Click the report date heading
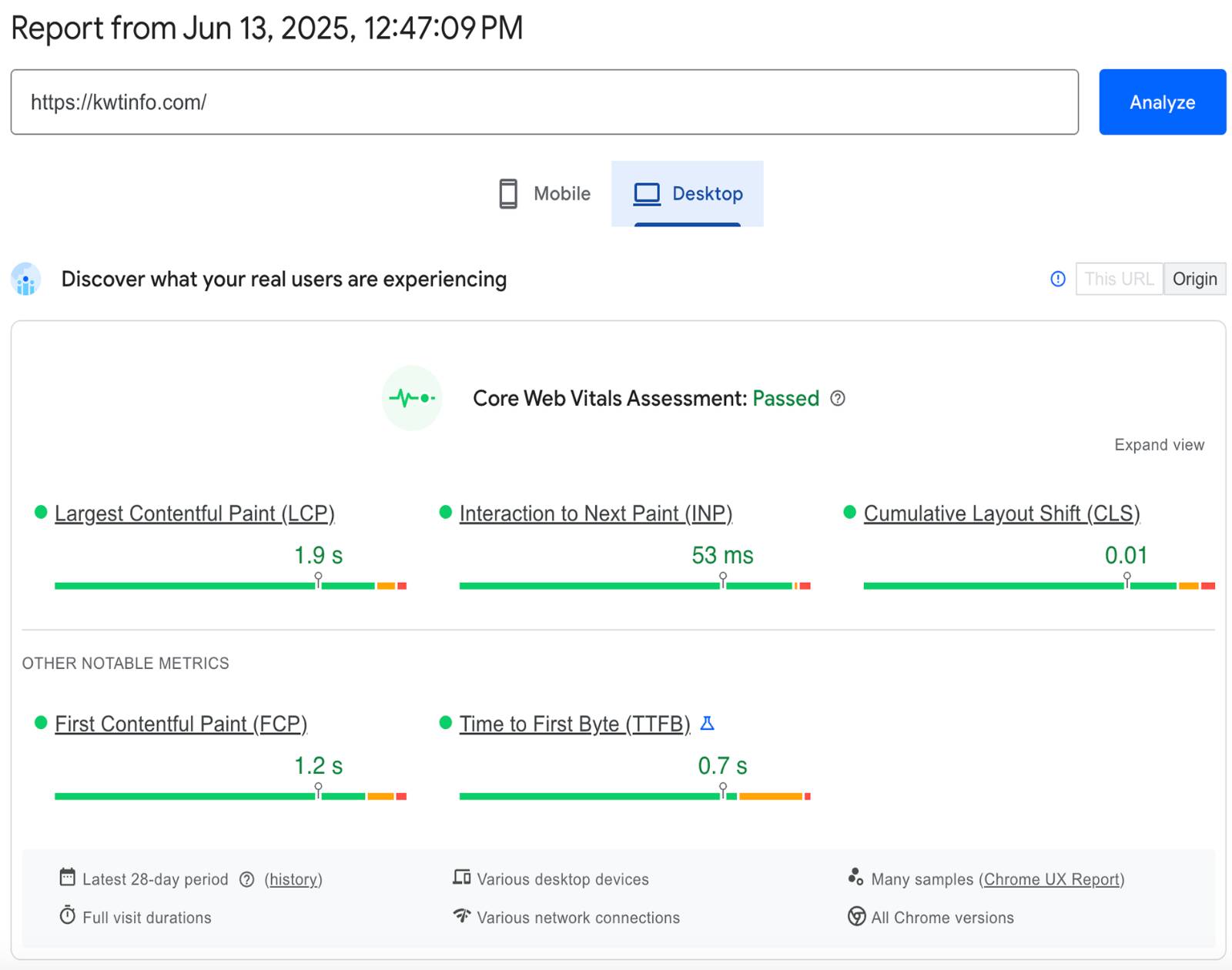Viewport: 1232px width, 970px height. (267, 28)
